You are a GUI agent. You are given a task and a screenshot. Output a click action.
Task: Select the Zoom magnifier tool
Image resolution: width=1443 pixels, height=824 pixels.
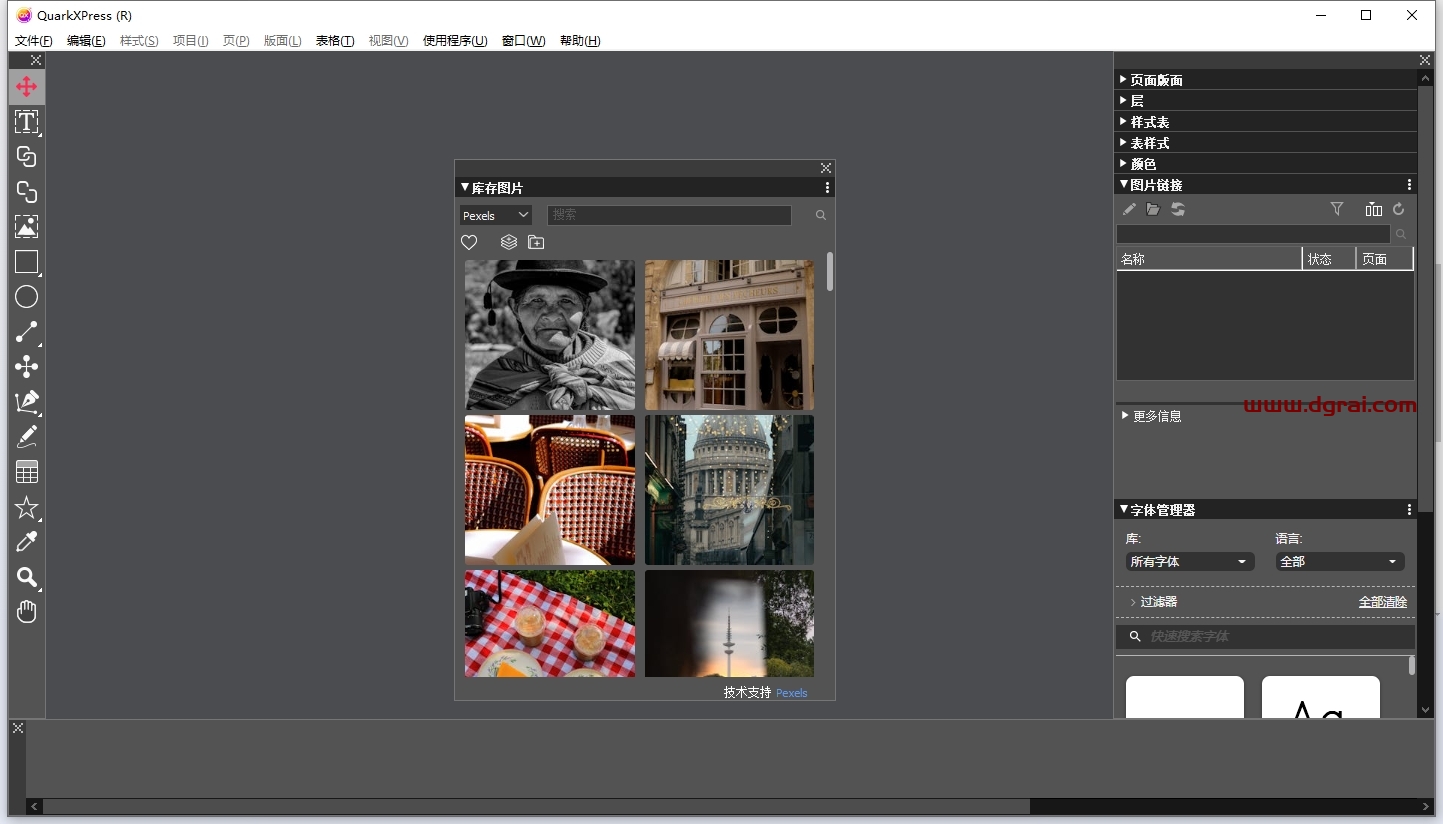tap(26, 577)
